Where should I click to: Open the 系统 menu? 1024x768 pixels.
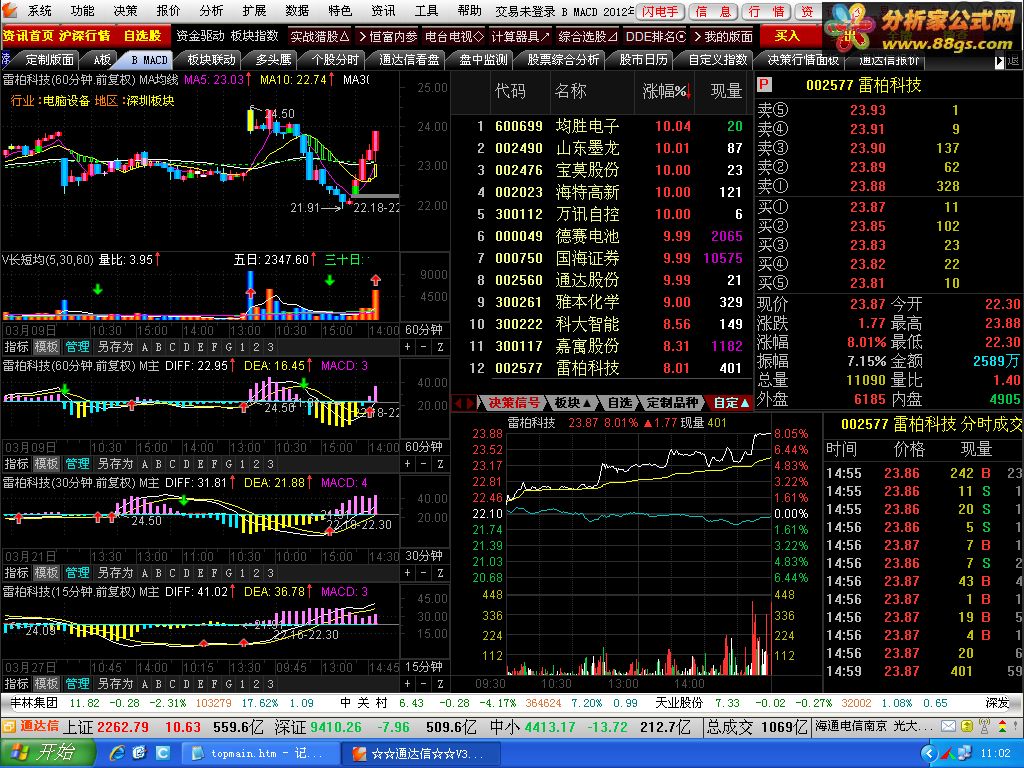click(x=39, y=10)
